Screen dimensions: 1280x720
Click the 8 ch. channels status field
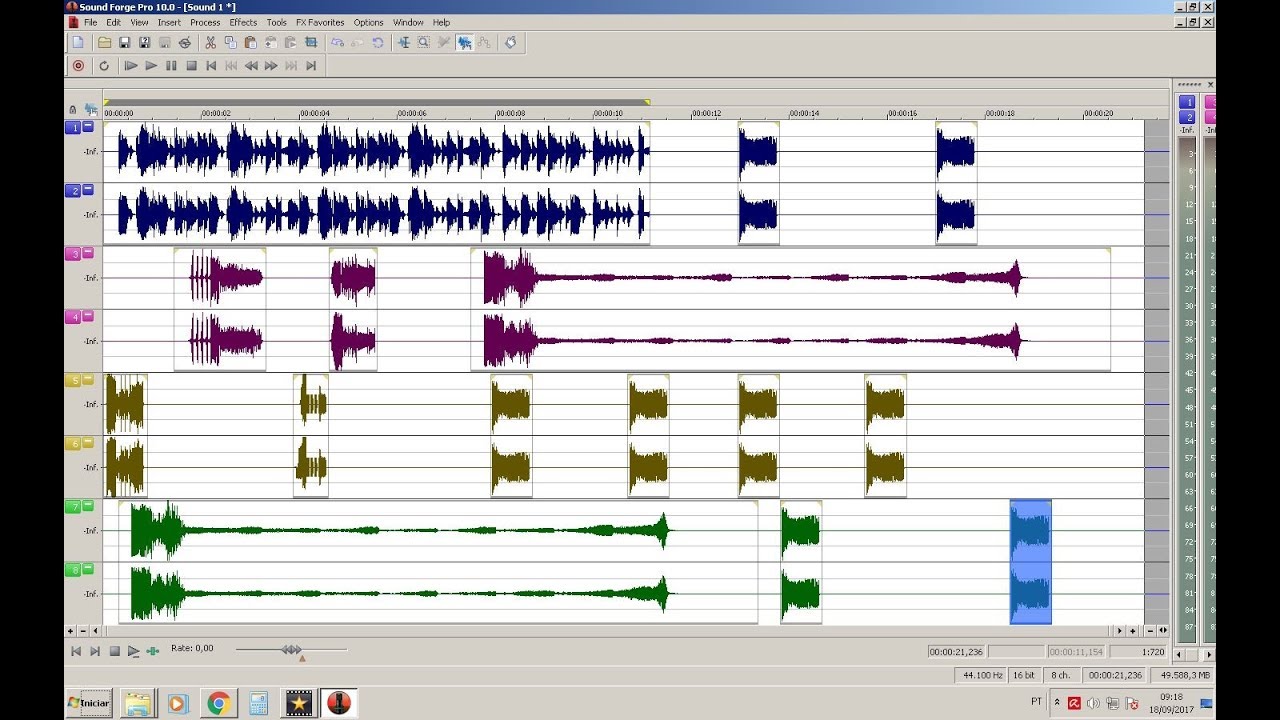[x=1062, y=675]
